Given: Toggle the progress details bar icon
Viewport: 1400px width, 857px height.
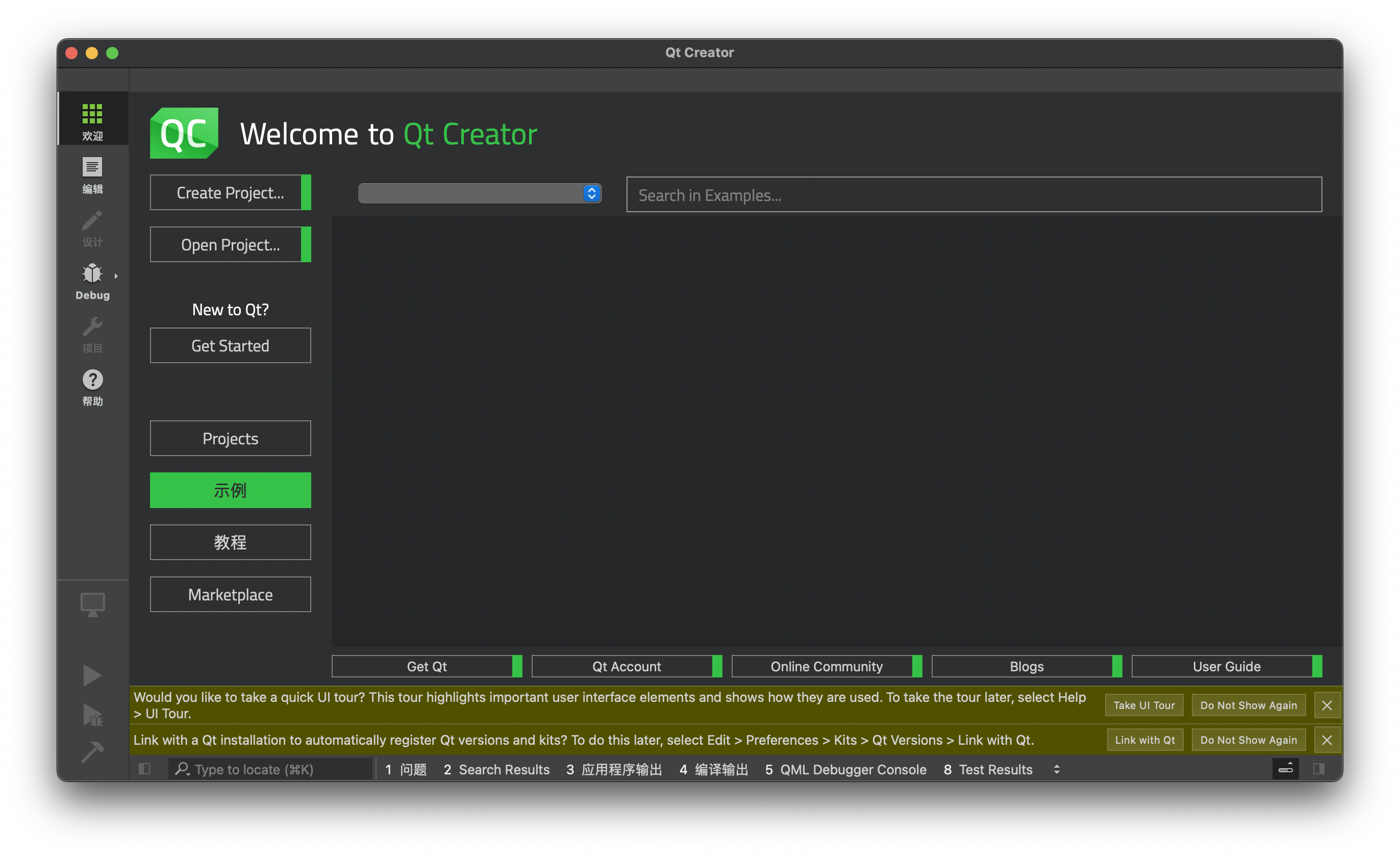Looking at the screenshot, I should click(1285, 769).
